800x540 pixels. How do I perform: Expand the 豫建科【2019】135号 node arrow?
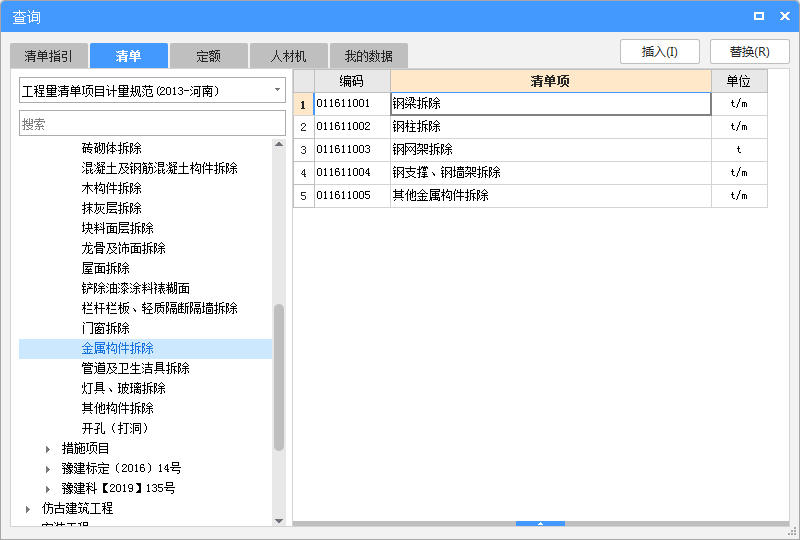pos(48,488)
